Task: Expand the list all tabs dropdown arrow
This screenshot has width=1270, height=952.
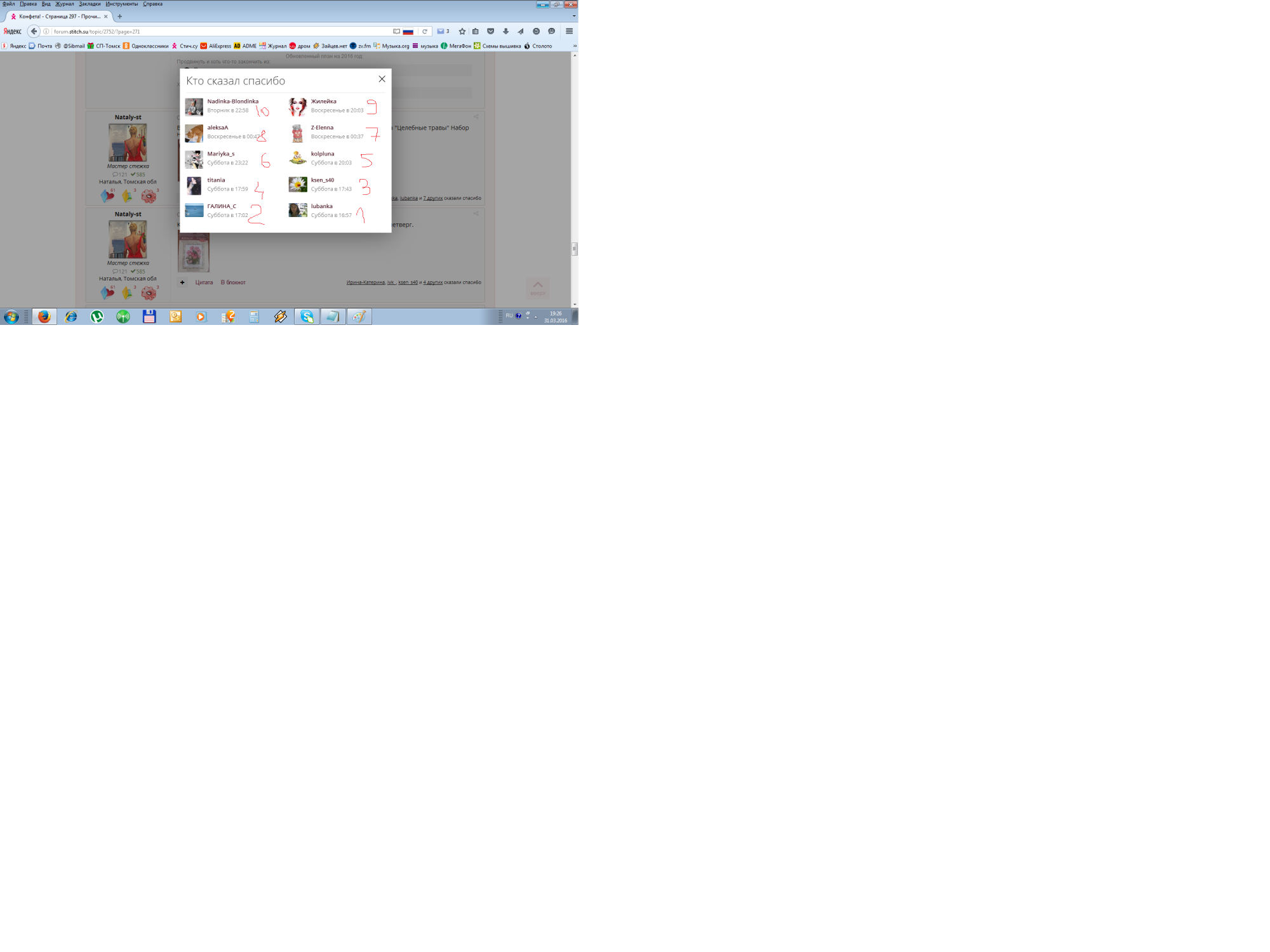Action: (x=574, y=17)
